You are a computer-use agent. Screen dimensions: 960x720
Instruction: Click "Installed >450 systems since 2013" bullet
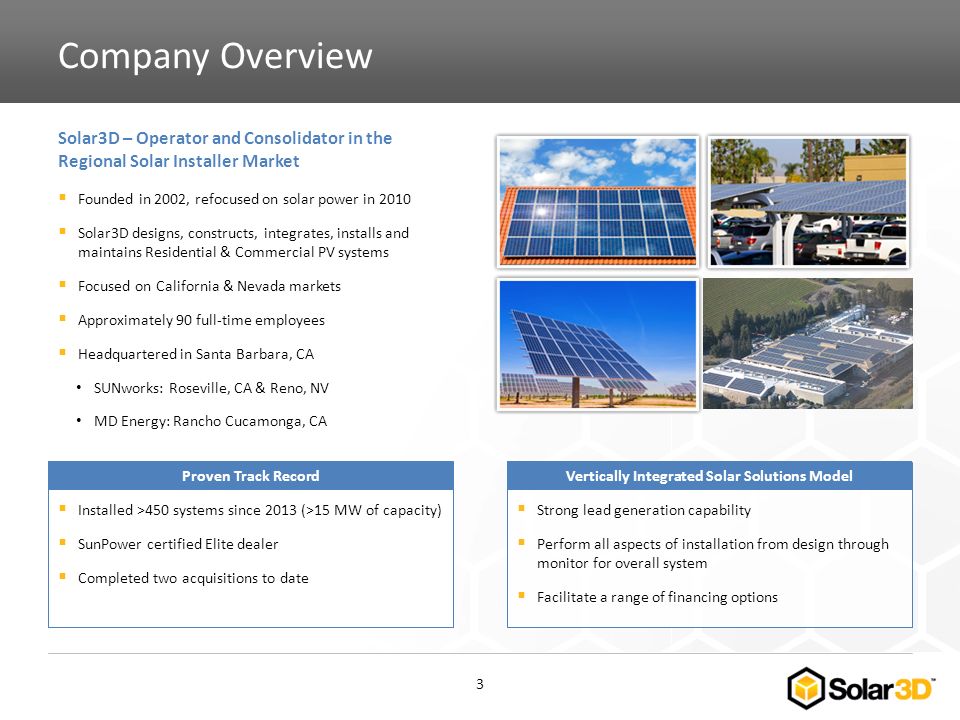pyautogui.click(x=260, y=510)
